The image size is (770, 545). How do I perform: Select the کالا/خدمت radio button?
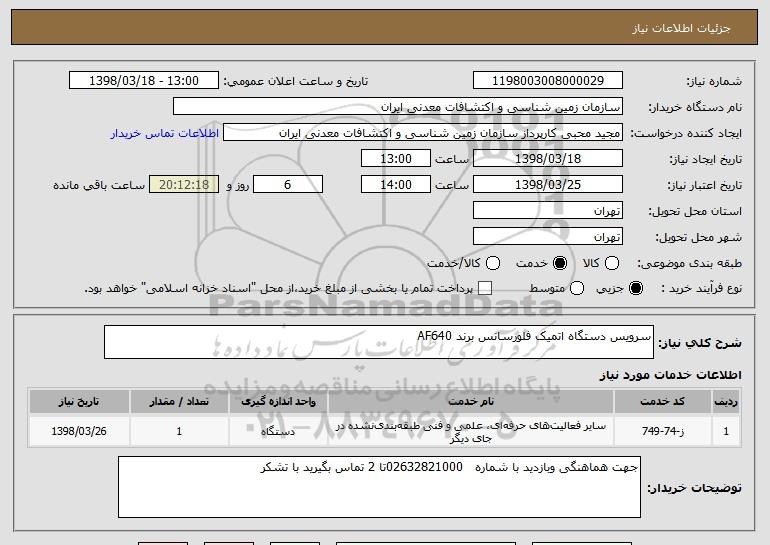(493, 263)
